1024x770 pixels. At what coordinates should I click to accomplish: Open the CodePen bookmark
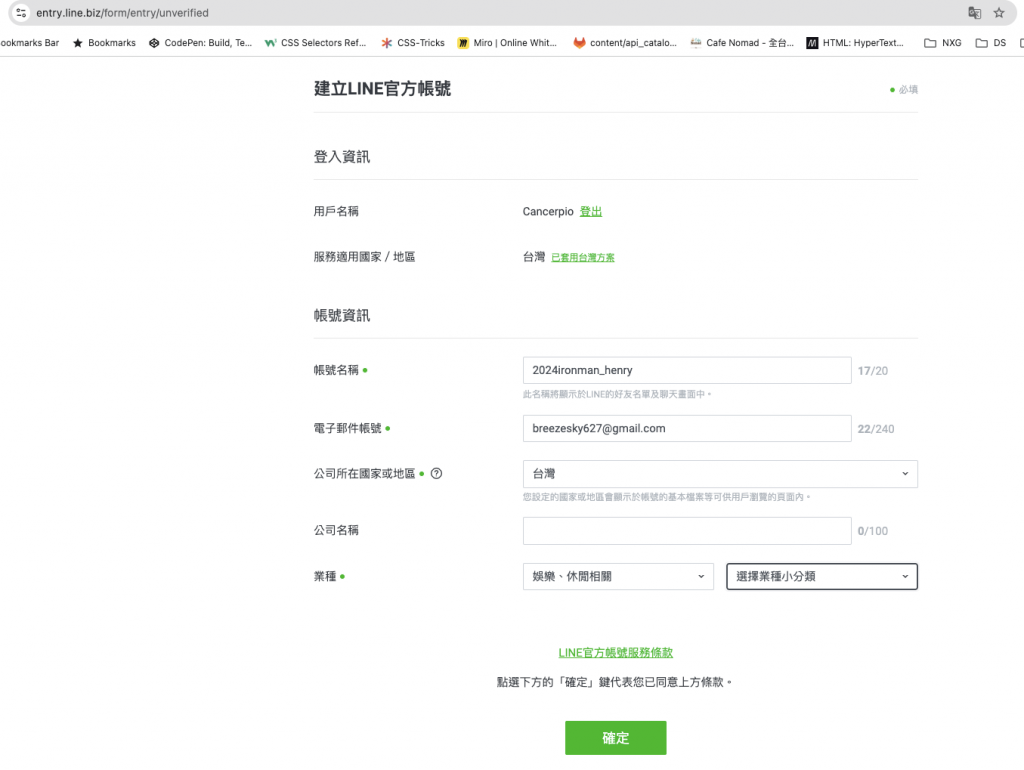pos(200,42)
